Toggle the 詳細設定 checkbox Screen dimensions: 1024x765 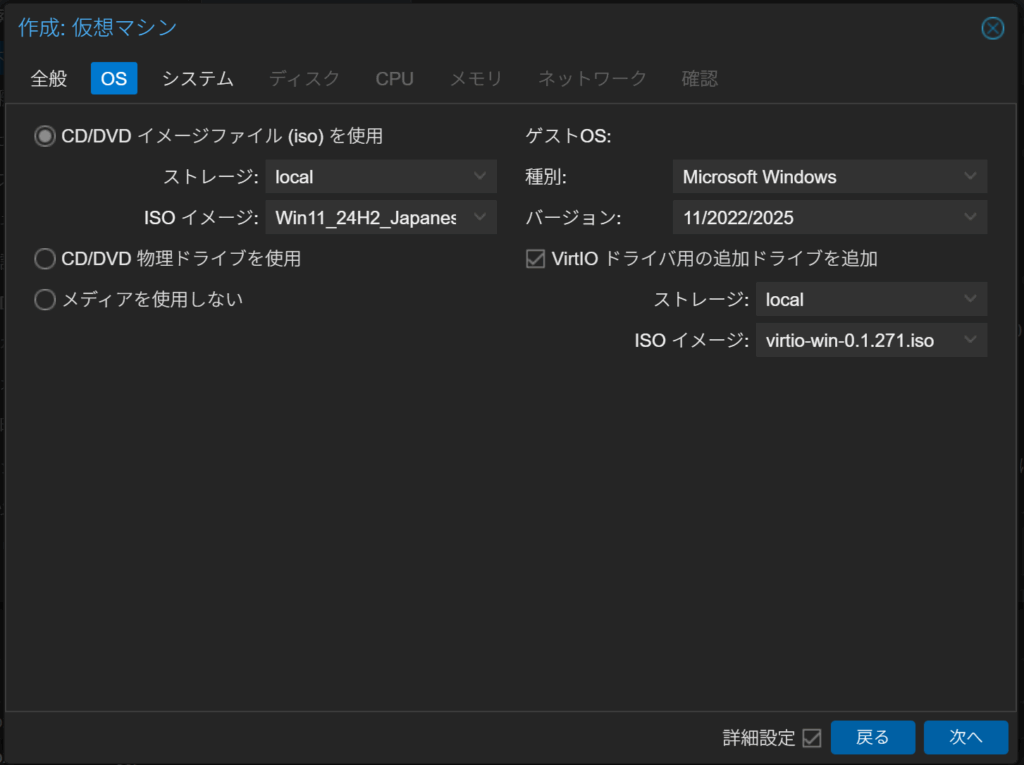click(x=812, y=738)
